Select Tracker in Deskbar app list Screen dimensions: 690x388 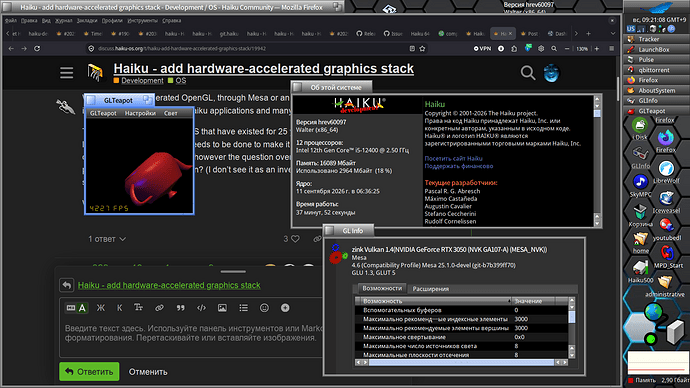pyautogui.click(x=656, y=39)
